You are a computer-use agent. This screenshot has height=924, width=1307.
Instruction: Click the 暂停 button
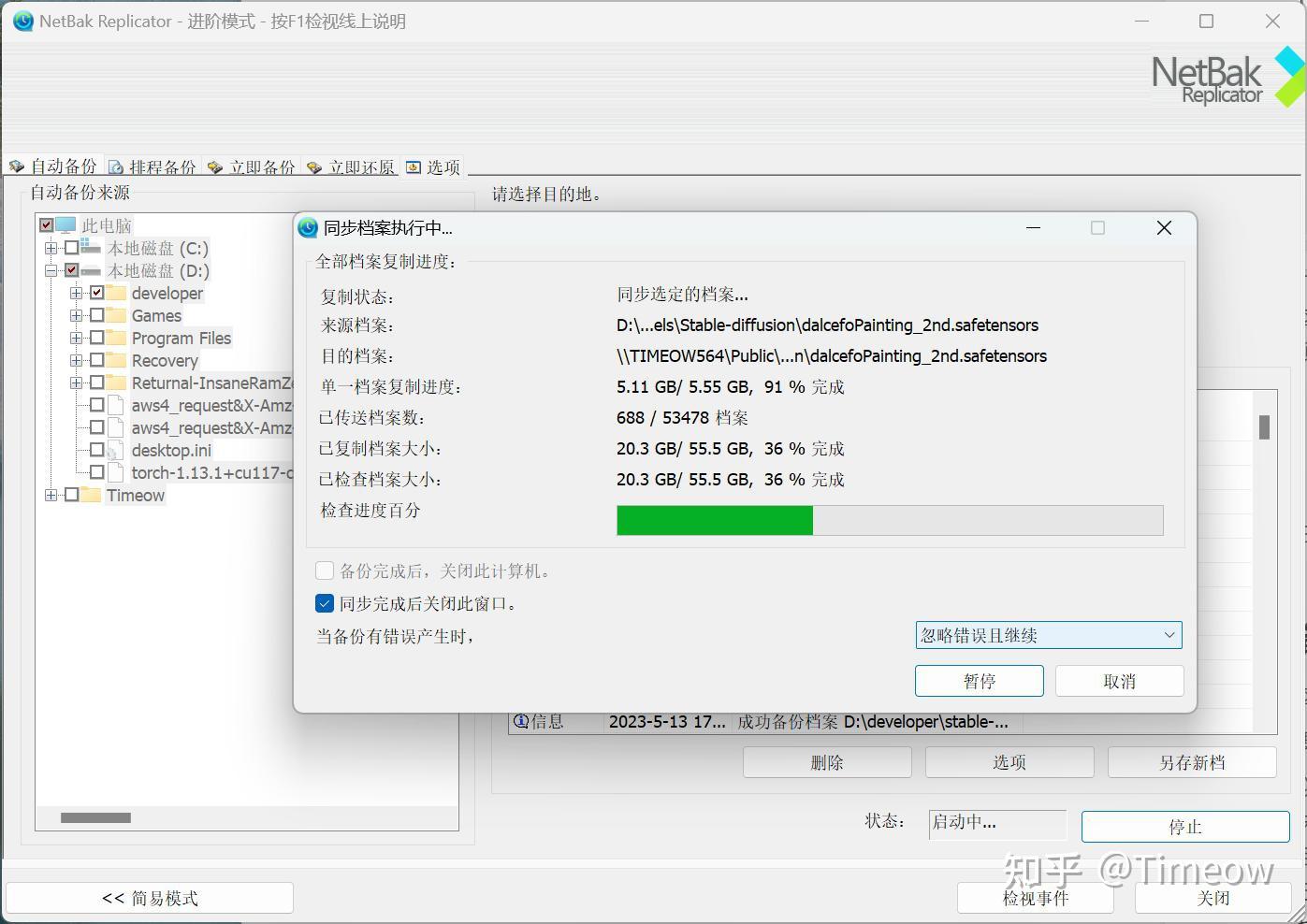pos(979,681)
